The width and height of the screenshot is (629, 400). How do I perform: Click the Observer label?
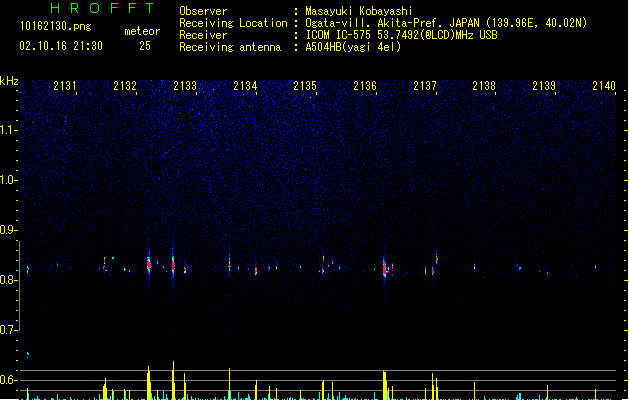(203, 11)
